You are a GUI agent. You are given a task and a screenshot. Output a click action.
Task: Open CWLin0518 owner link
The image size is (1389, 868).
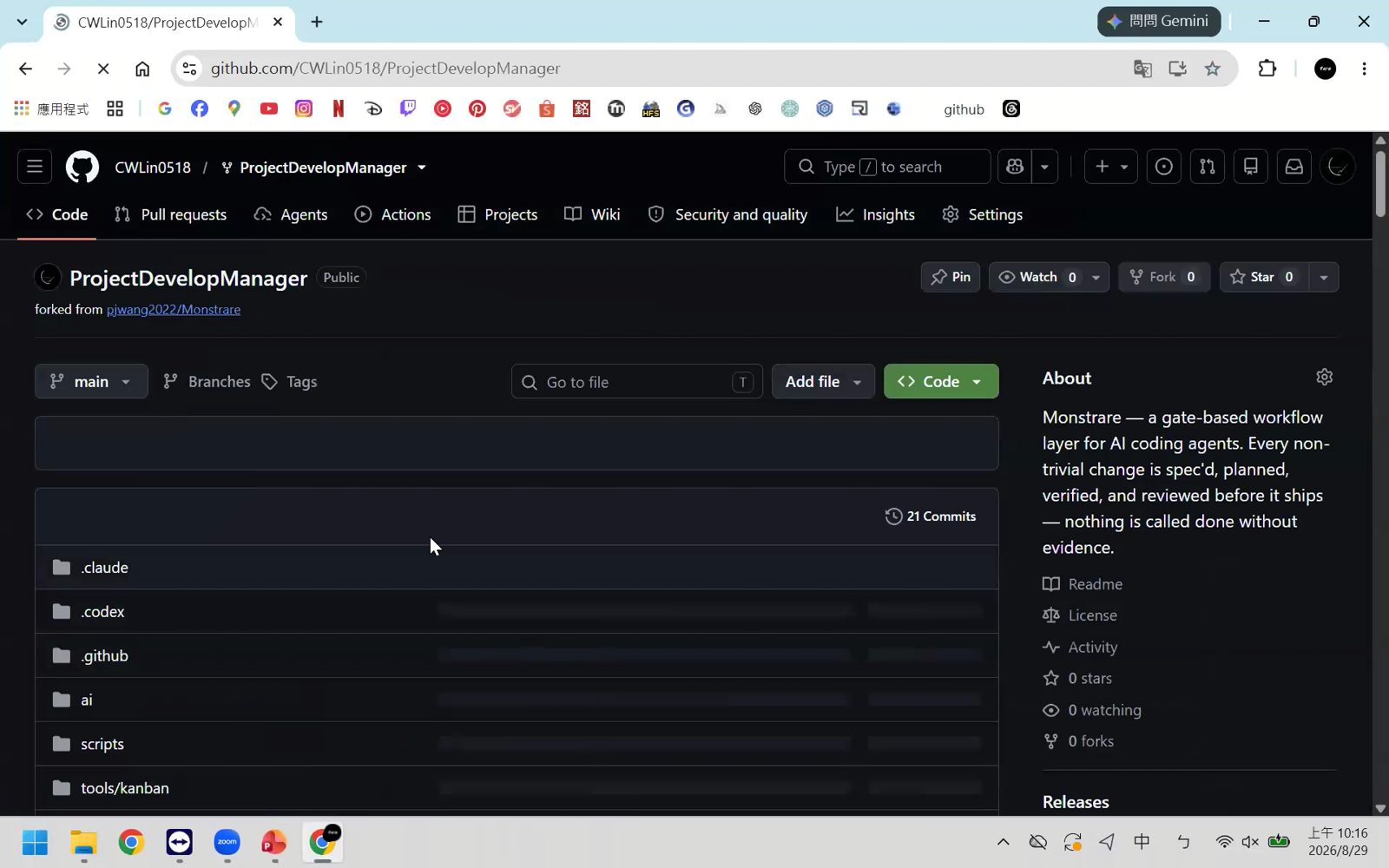pos(153,168)
